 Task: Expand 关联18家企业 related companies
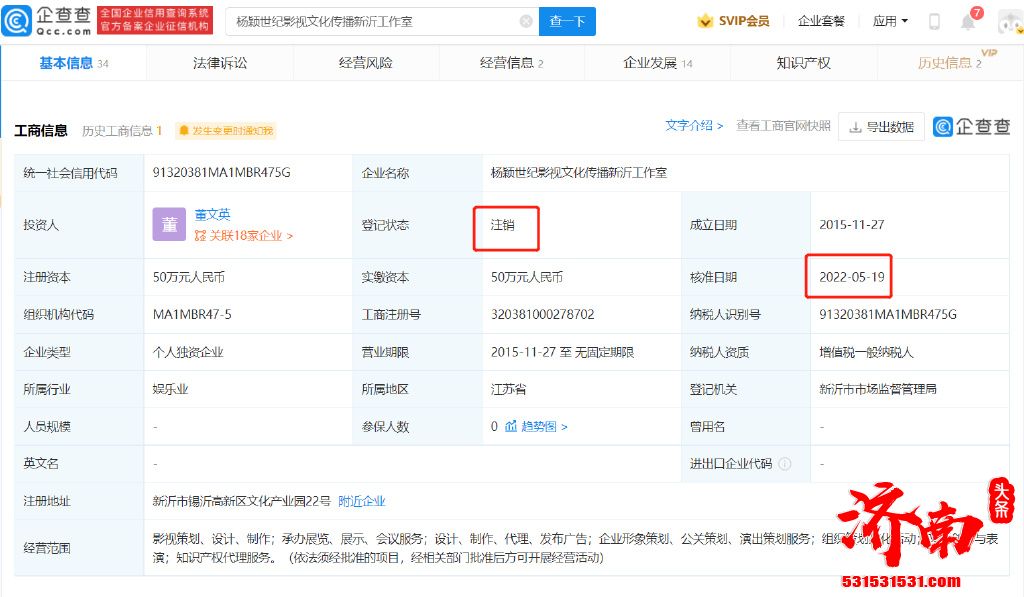[244, 236]
